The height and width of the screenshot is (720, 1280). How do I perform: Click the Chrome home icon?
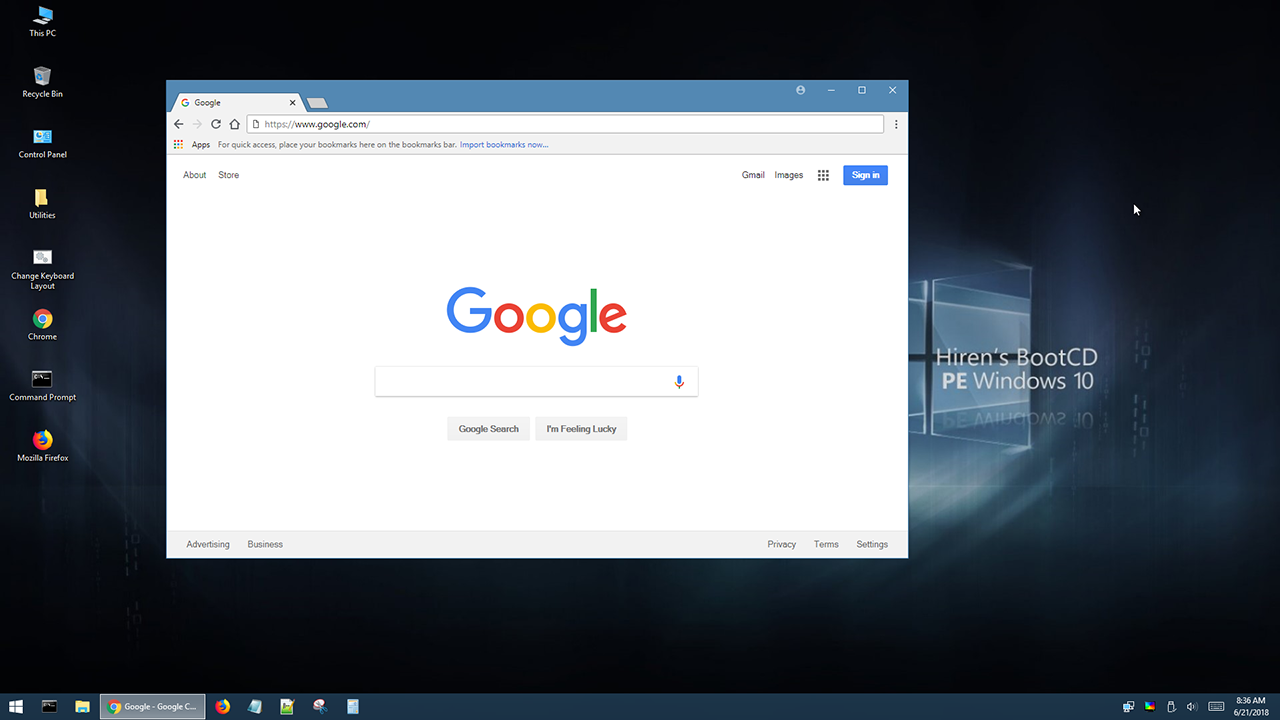234,124
